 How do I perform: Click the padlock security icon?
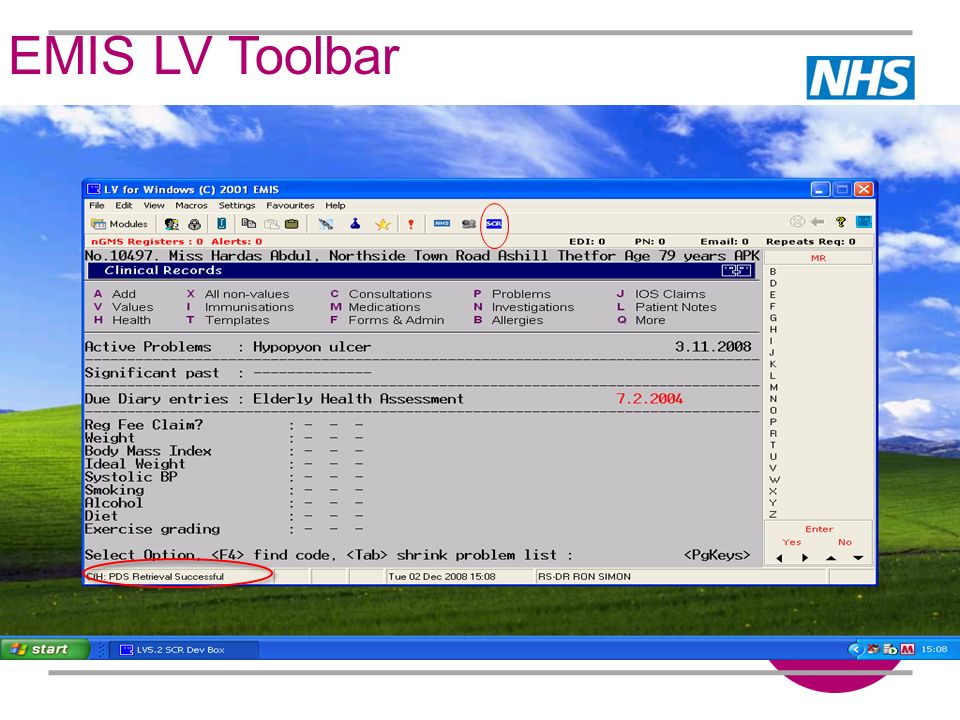tap(195, 224)
